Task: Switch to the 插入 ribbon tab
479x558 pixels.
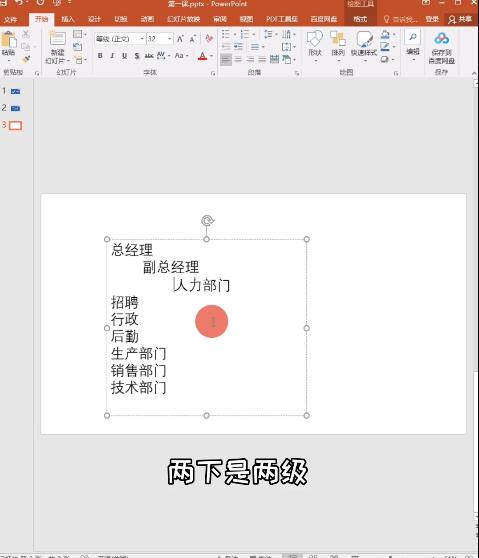Action: pyautogui.click(x=68, y=19)
